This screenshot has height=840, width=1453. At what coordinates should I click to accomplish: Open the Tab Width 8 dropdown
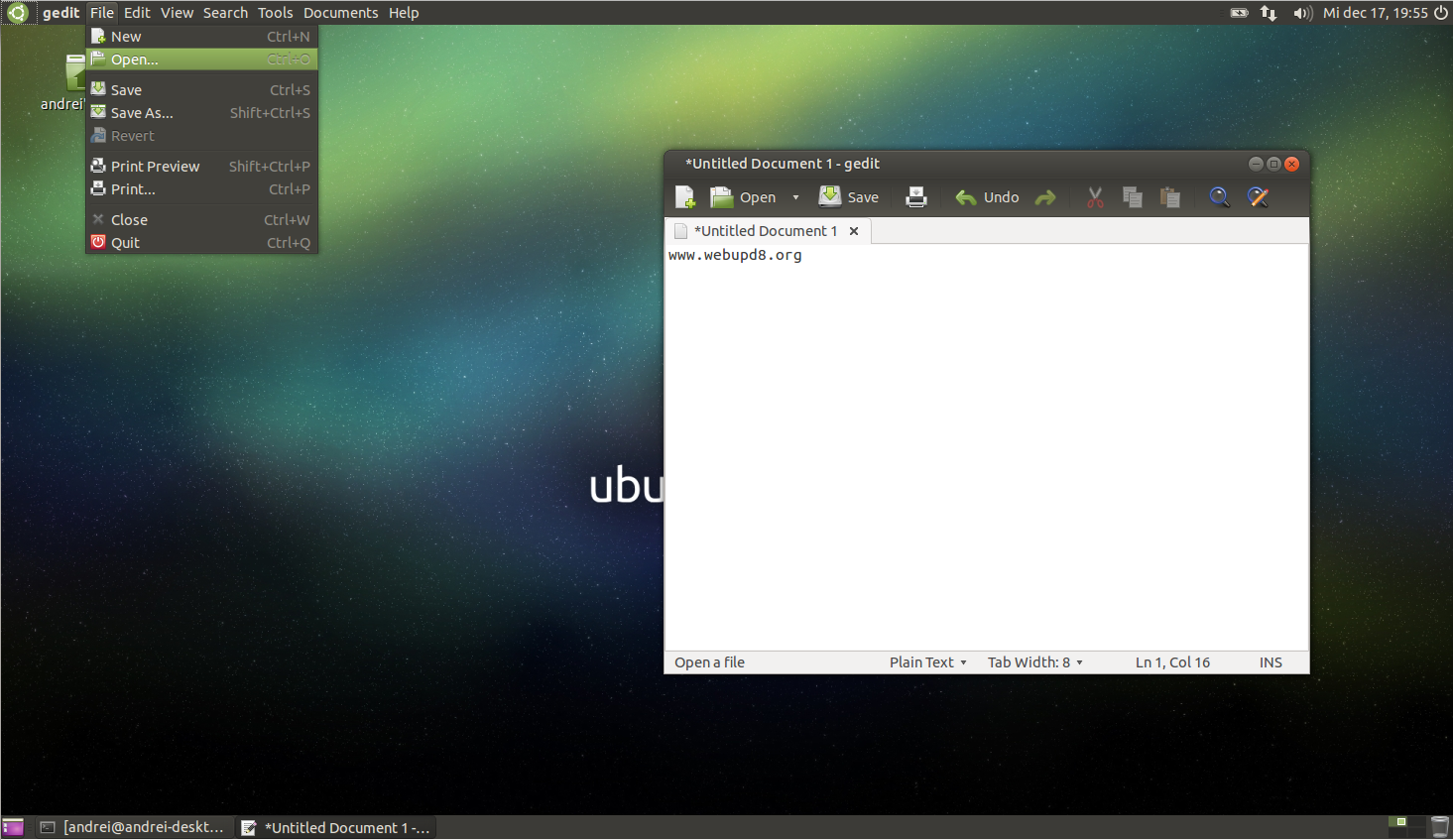[1032, 661]
